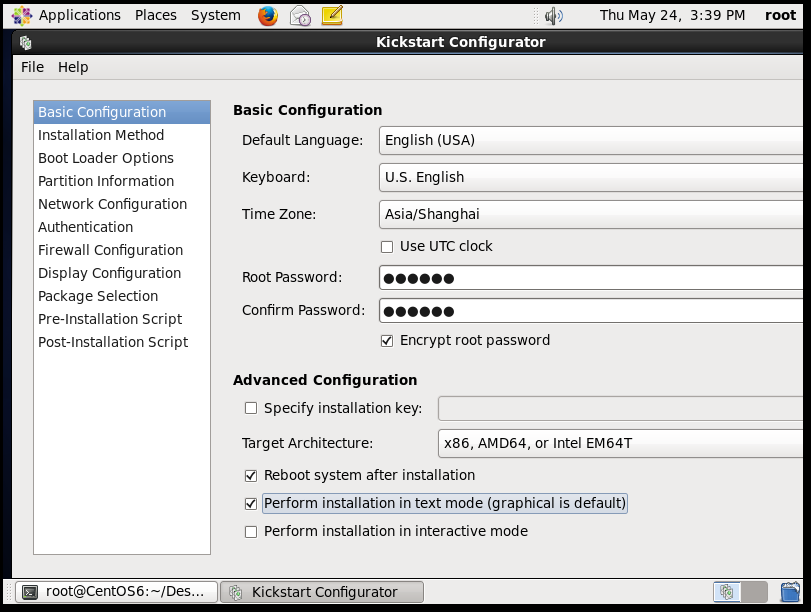811x612 pixels.
Task: Click the volume speaker icon
Action: point(553,16)
